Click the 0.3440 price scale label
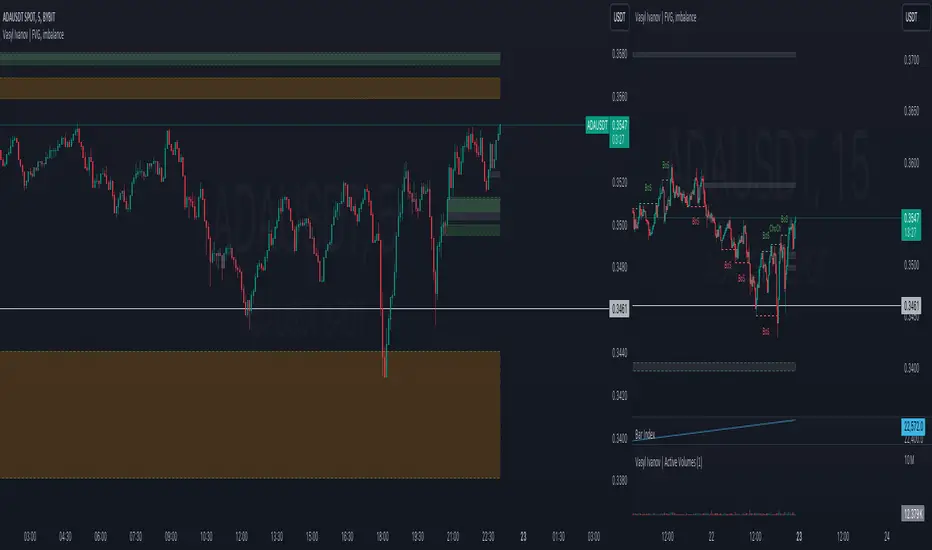Image resolution: width=932 pixels, height=550 pixels. (x=619, y=353)
